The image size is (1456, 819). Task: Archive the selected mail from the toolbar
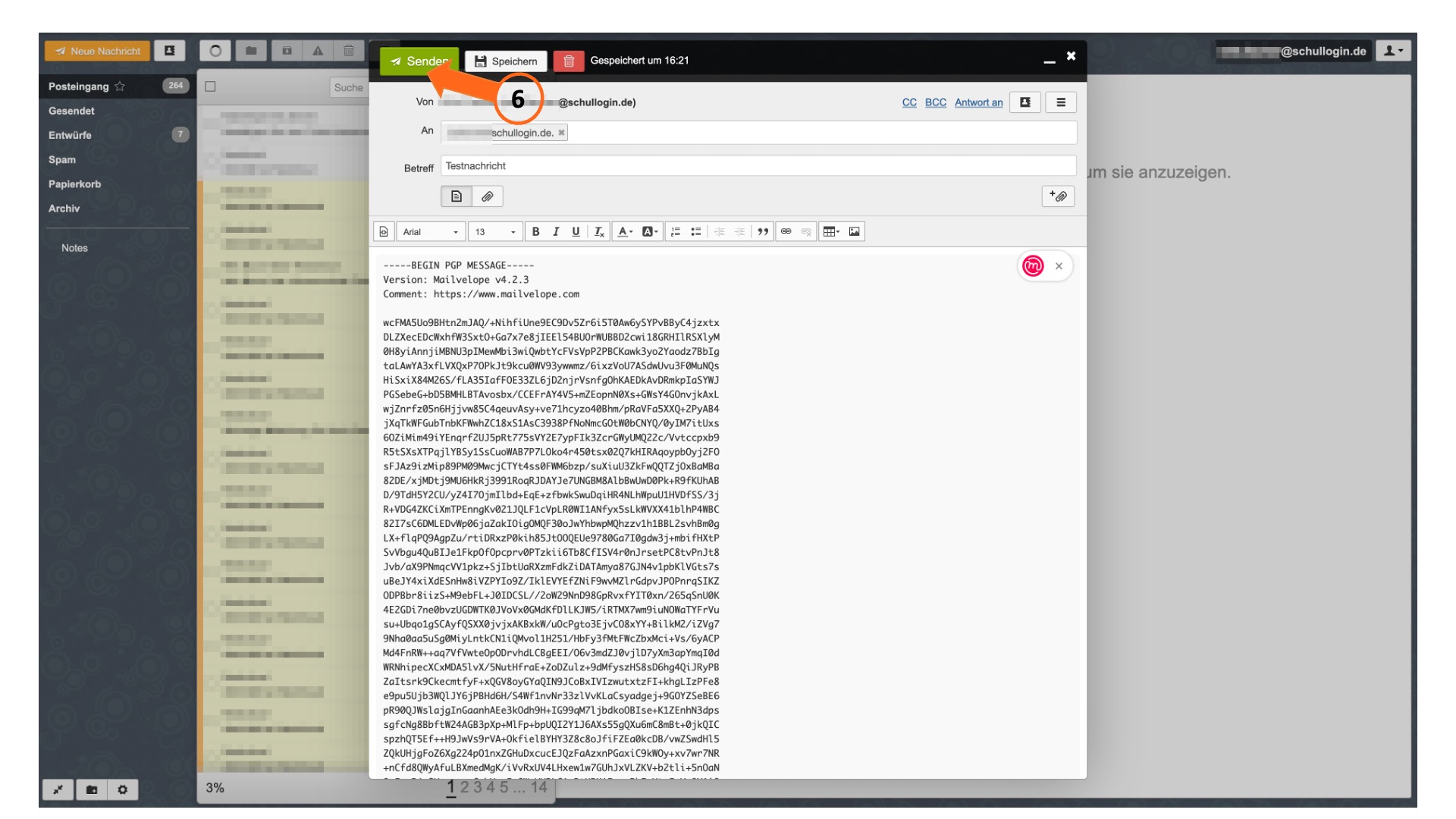click(x=287, y=51)
